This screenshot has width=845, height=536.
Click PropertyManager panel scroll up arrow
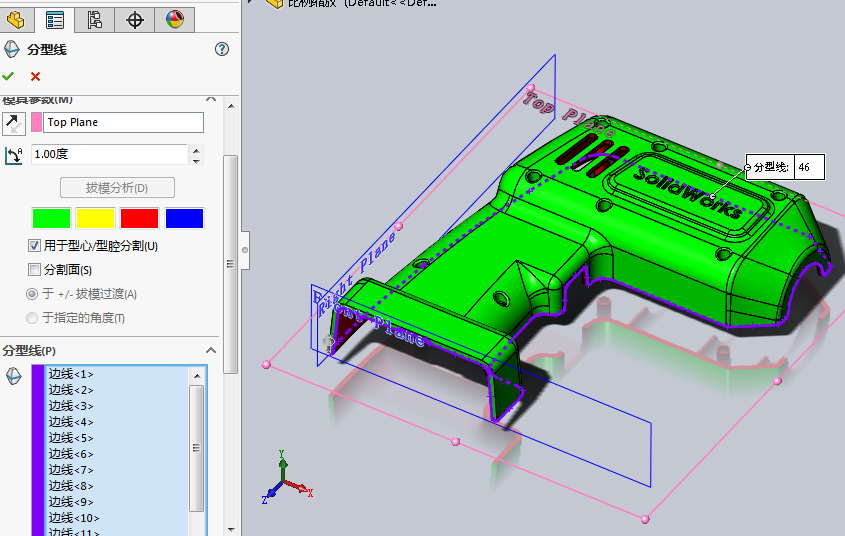(x=231, y=106)
